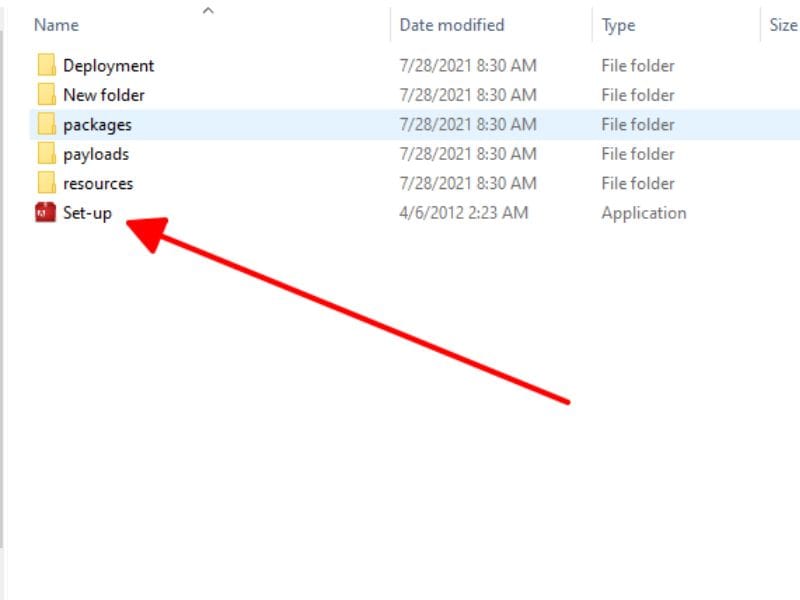Sort files by the Name column header
800x600 pixels.
point(56,25)
